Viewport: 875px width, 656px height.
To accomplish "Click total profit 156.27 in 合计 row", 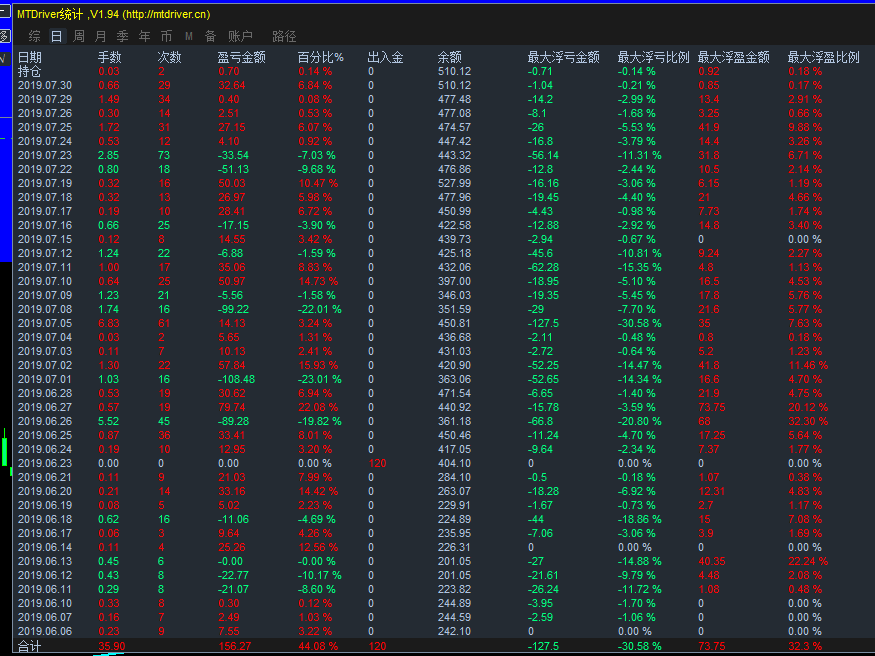I will pyautogui.click(x=234, y=646).
